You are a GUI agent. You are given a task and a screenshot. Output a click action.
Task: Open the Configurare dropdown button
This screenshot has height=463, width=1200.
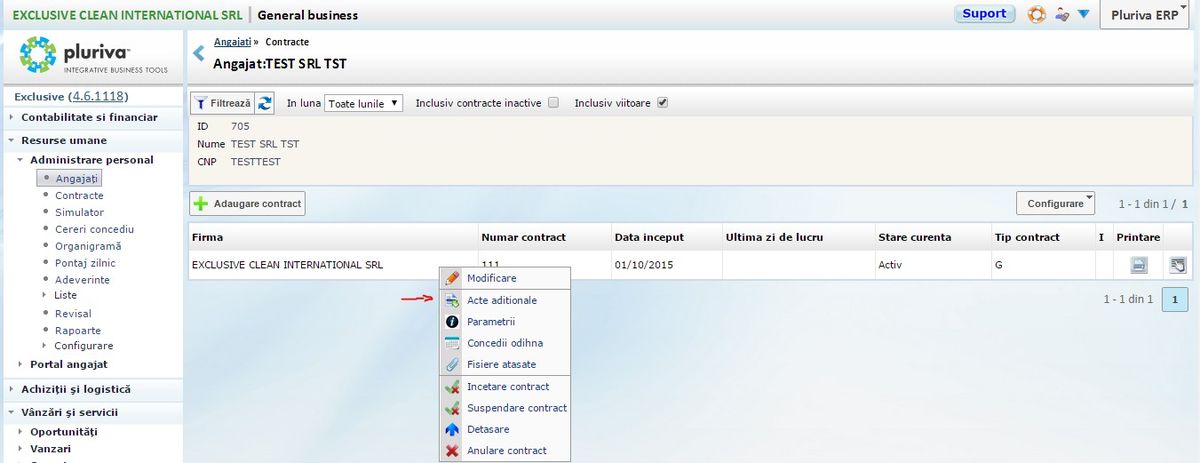(1056, 203)
